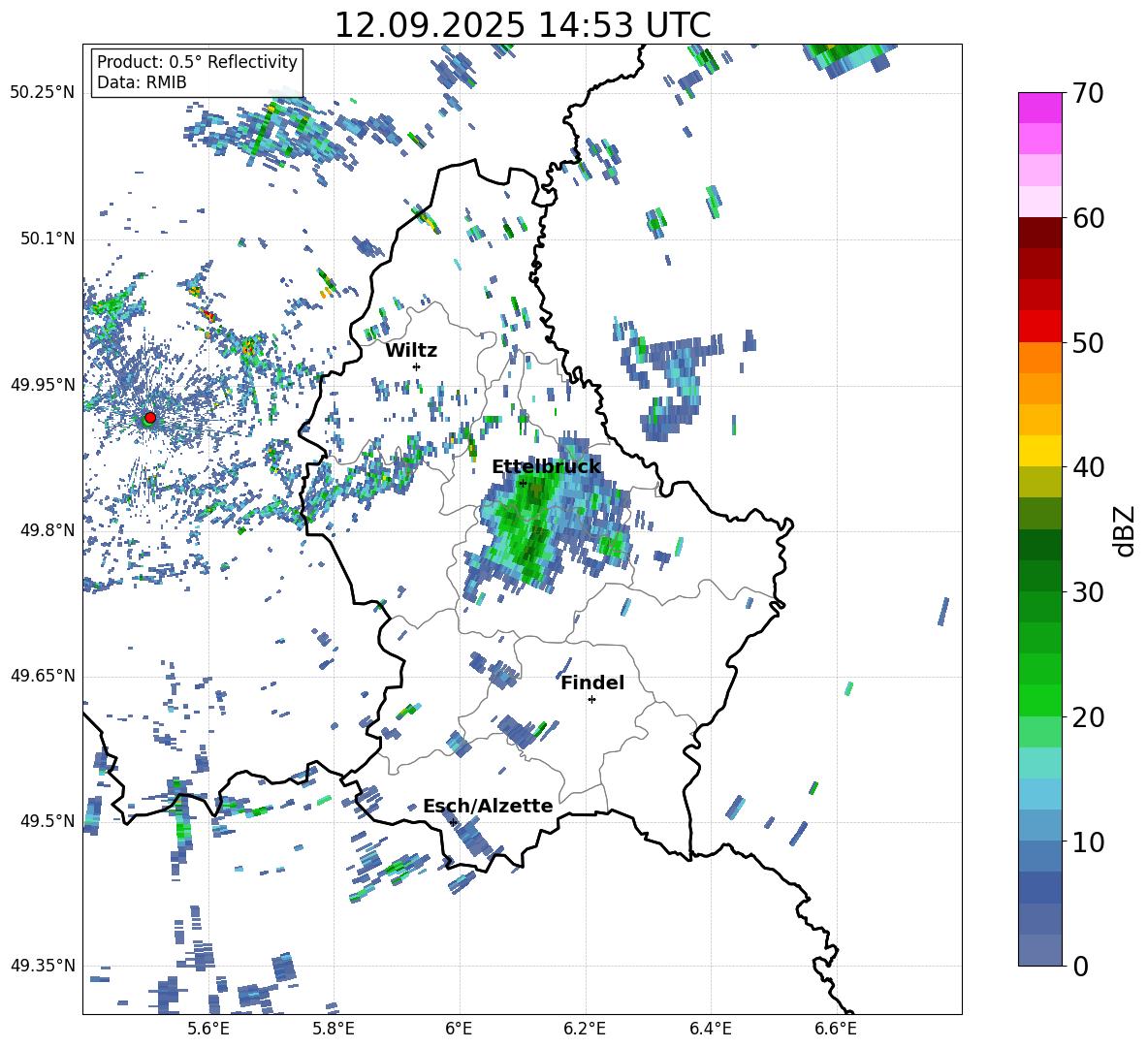
Task: Click the Findel station cross marker
Action: click(591, 699)
